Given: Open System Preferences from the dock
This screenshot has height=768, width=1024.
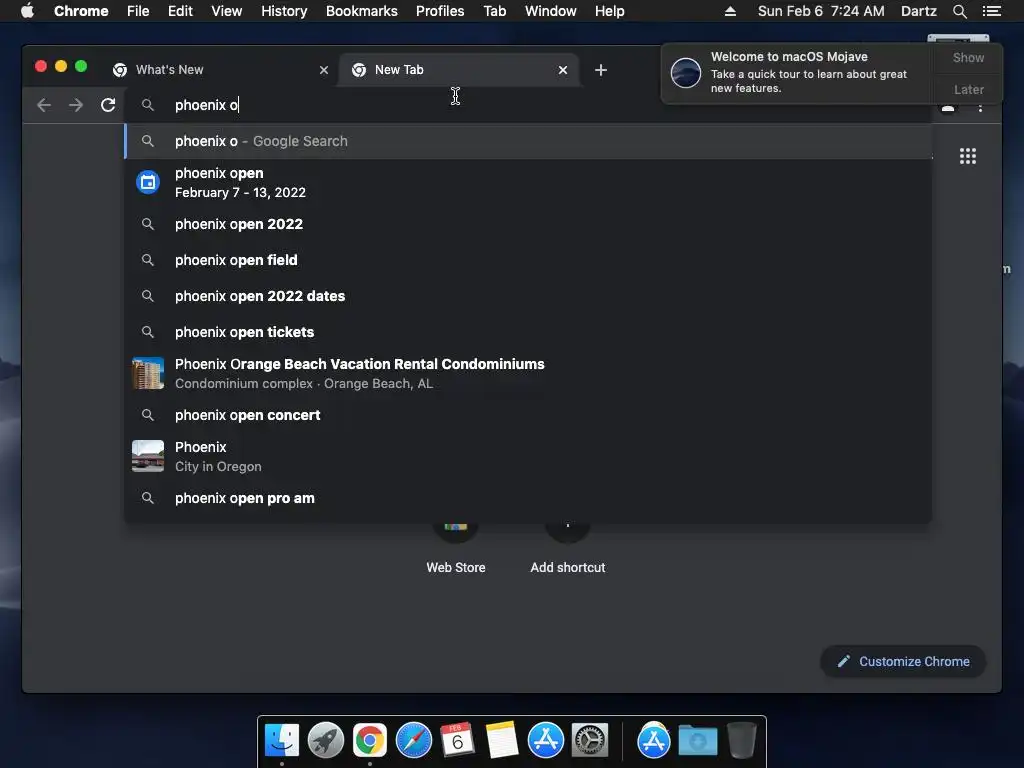Looking at the screenshot, I should tap(590, 741).
